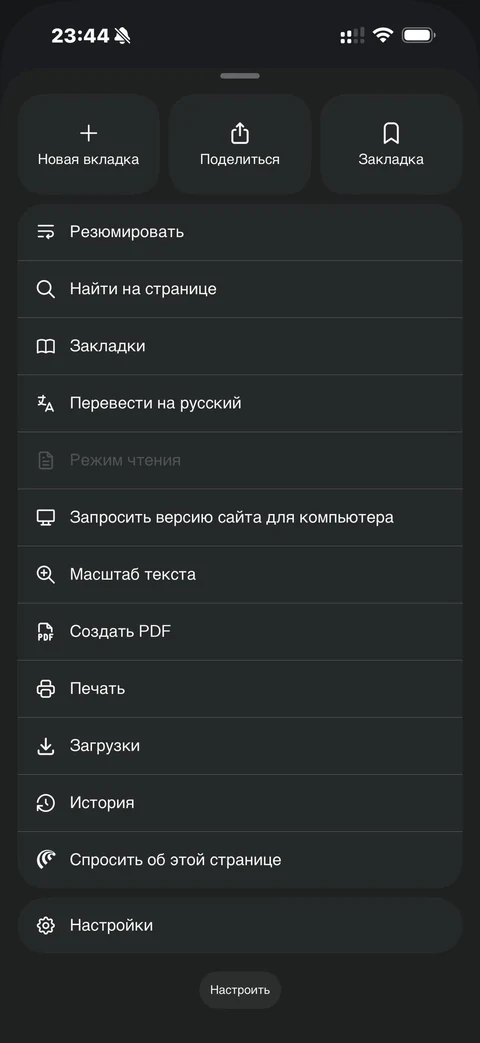This screenshot has width=480, height=1043.
Task: Click the printer icon next to Печать
Action: pos(45,688)
